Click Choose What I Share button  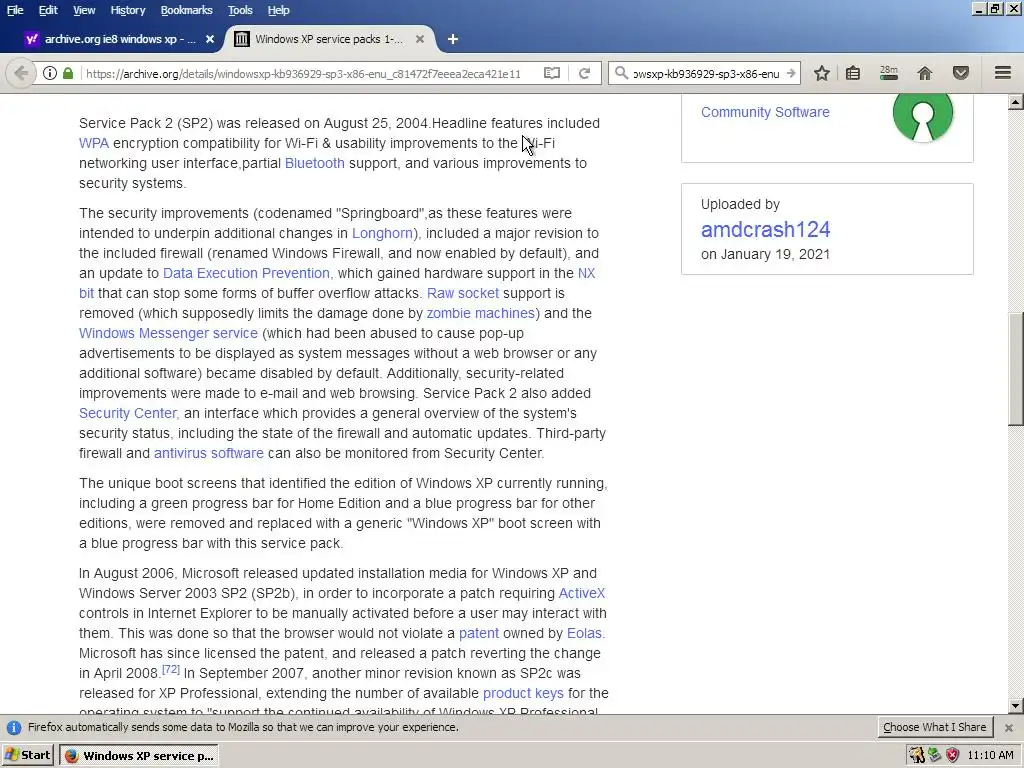(935, 728)
